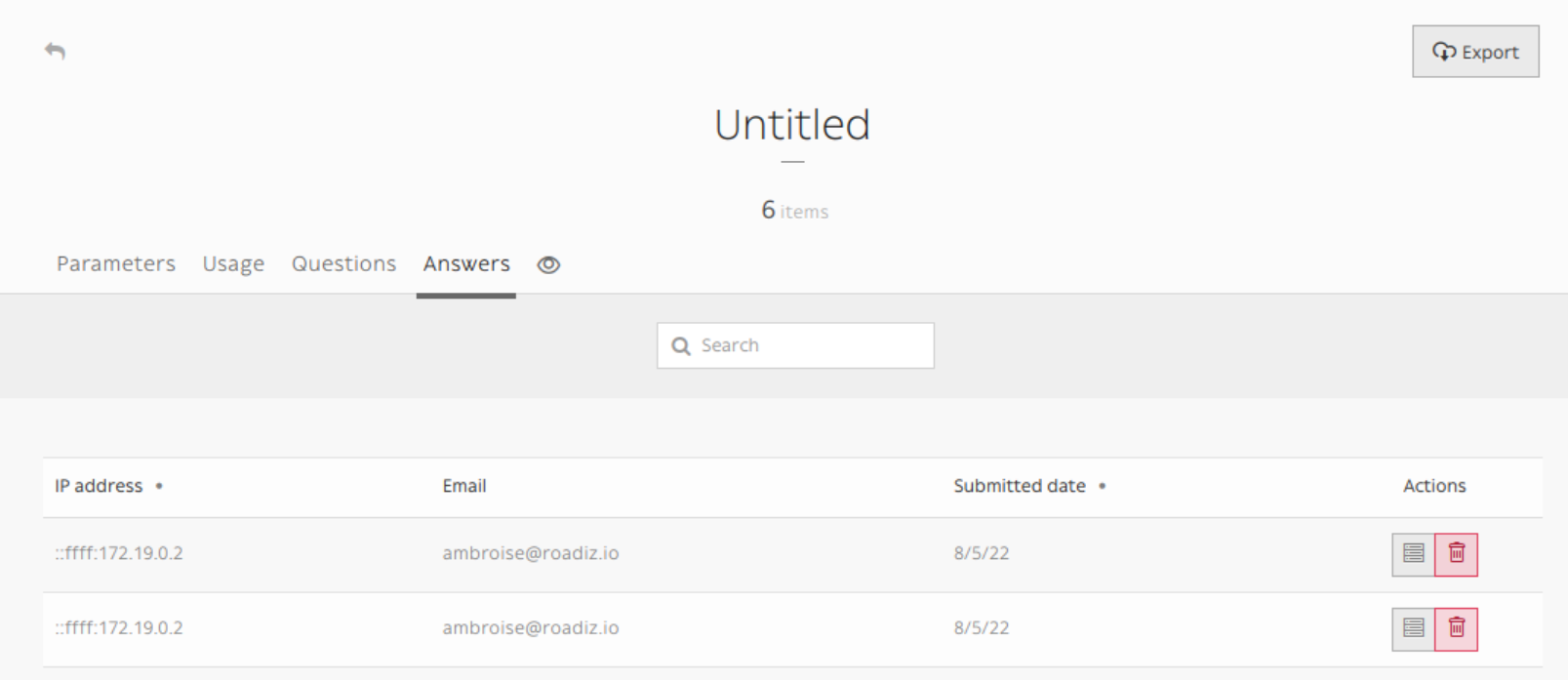1568x680 pixels.
Task: View details of the first answer row
Action: click(1413, 554)
